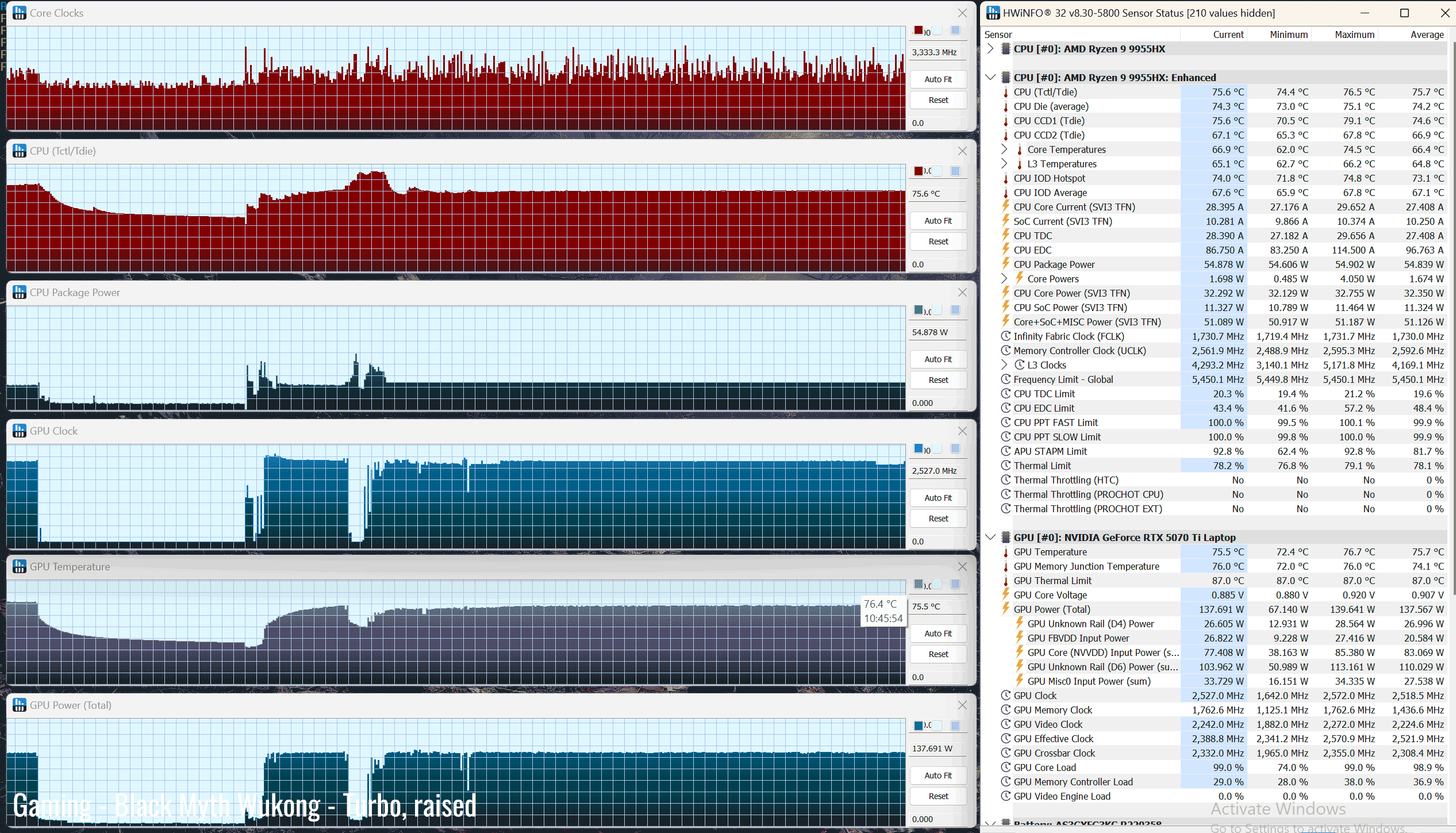The width and height of the screenshot is (1456, 833).
Task: Click the clock icon beside GPU Core Load
Action: (1005, 767)
